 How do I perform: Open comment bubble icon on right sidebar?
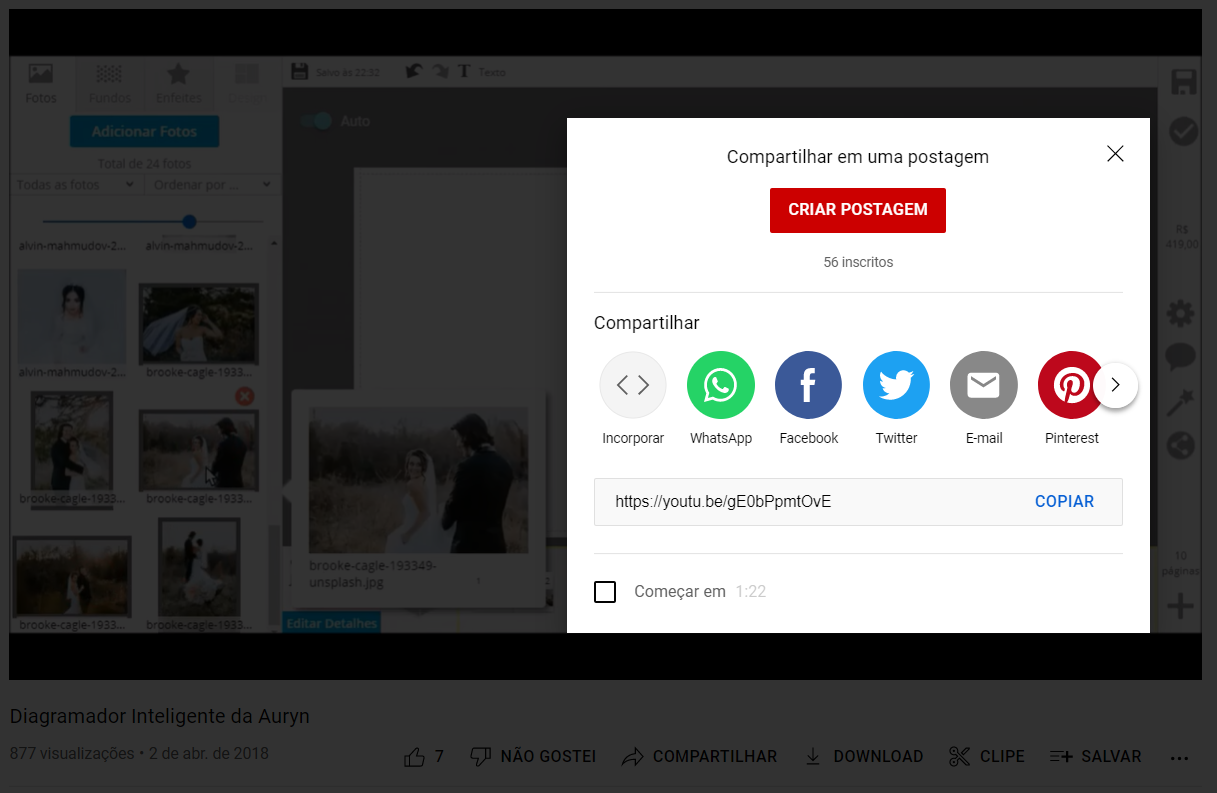pyautogui.click(x=1181, y=357)
